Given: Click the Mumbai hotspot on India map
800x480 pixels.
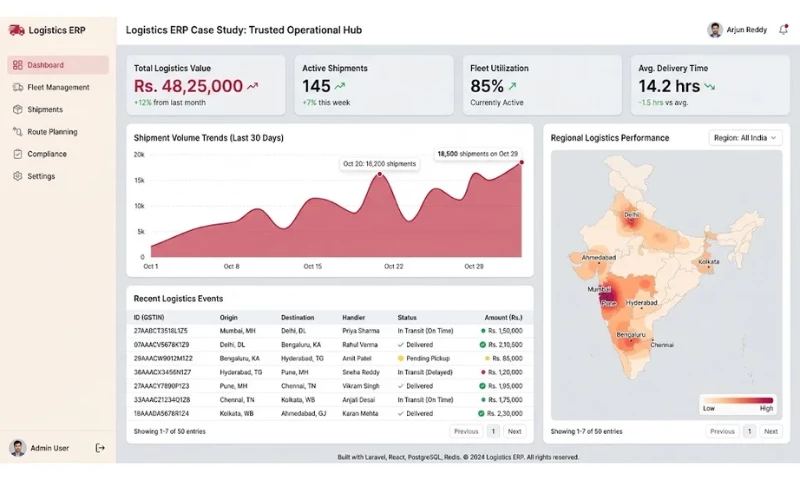Looking at the screenshot, I should click(x=606, y=294).
